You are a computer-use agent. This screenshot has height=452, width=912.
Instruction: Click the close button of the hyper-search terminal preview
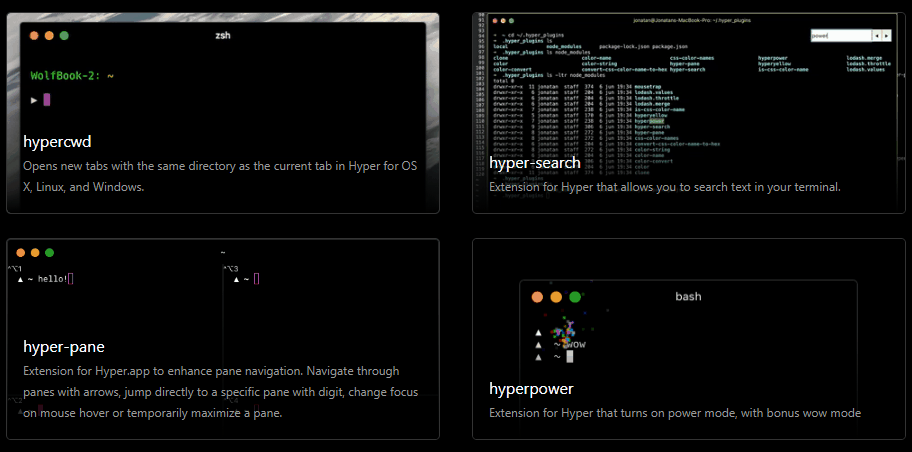[x=495, y=20]
